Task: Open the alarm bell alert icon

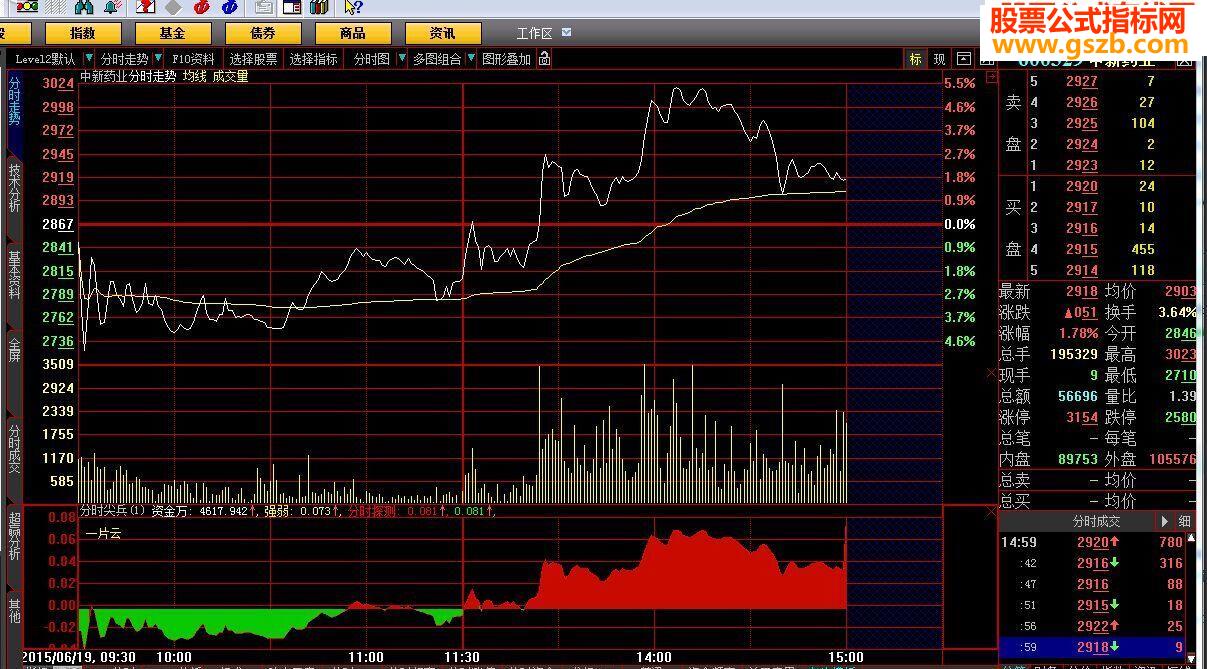Action: click(112, 7)
